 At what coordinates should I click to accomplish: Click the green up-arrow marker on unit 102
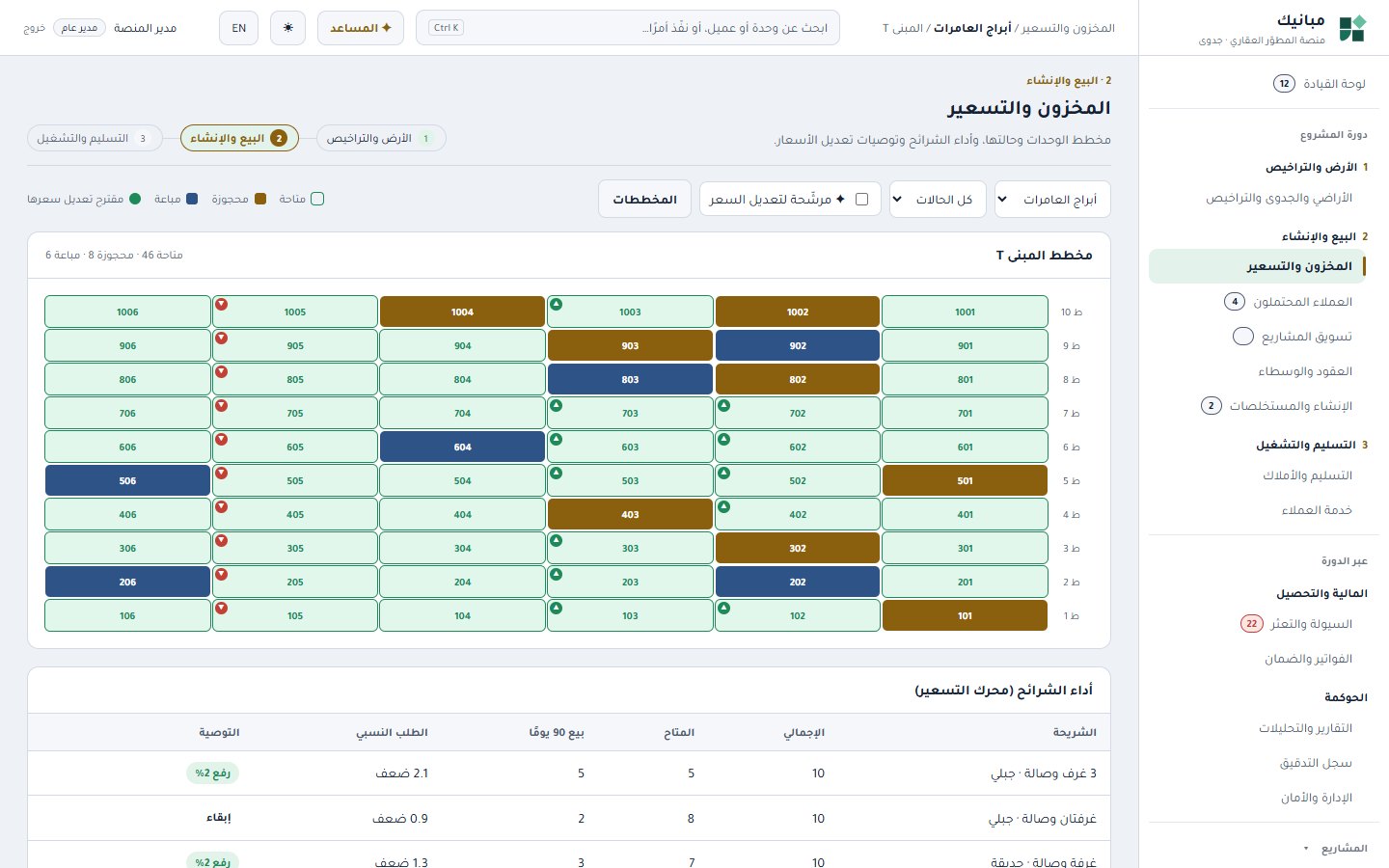(724, 609)
